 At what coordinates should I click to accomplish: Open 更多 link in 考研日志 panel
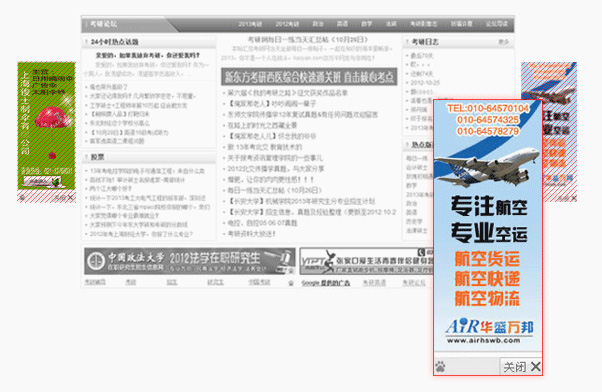[503, 41]
